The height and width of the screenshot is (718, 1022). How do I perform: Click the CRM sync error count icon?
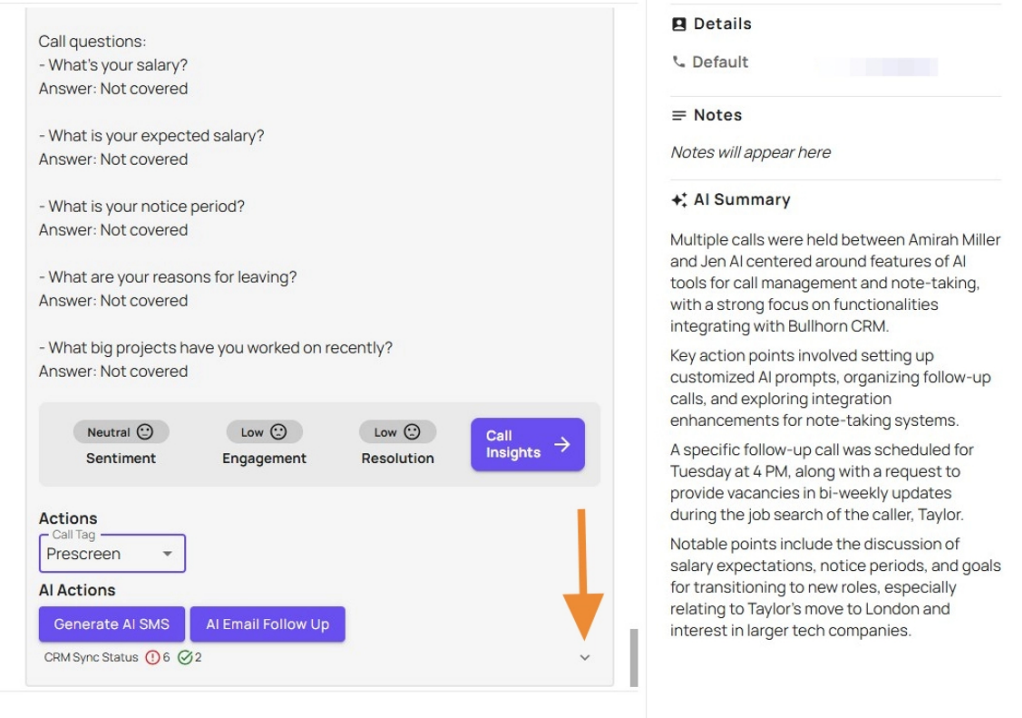coord(153,657)
